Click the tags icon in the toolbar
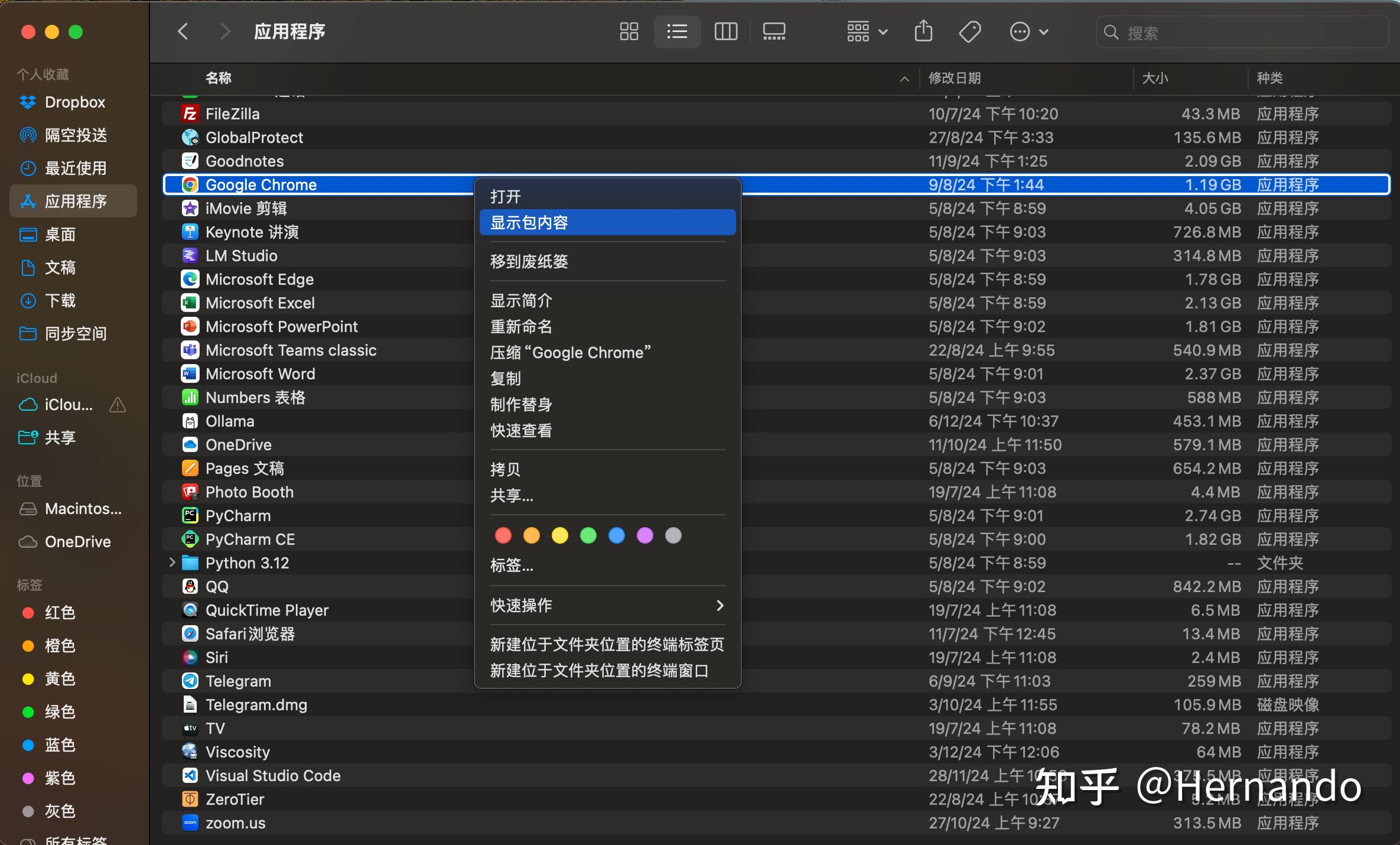The width and height of the screenshot is (1400, 845). (969, 31)
